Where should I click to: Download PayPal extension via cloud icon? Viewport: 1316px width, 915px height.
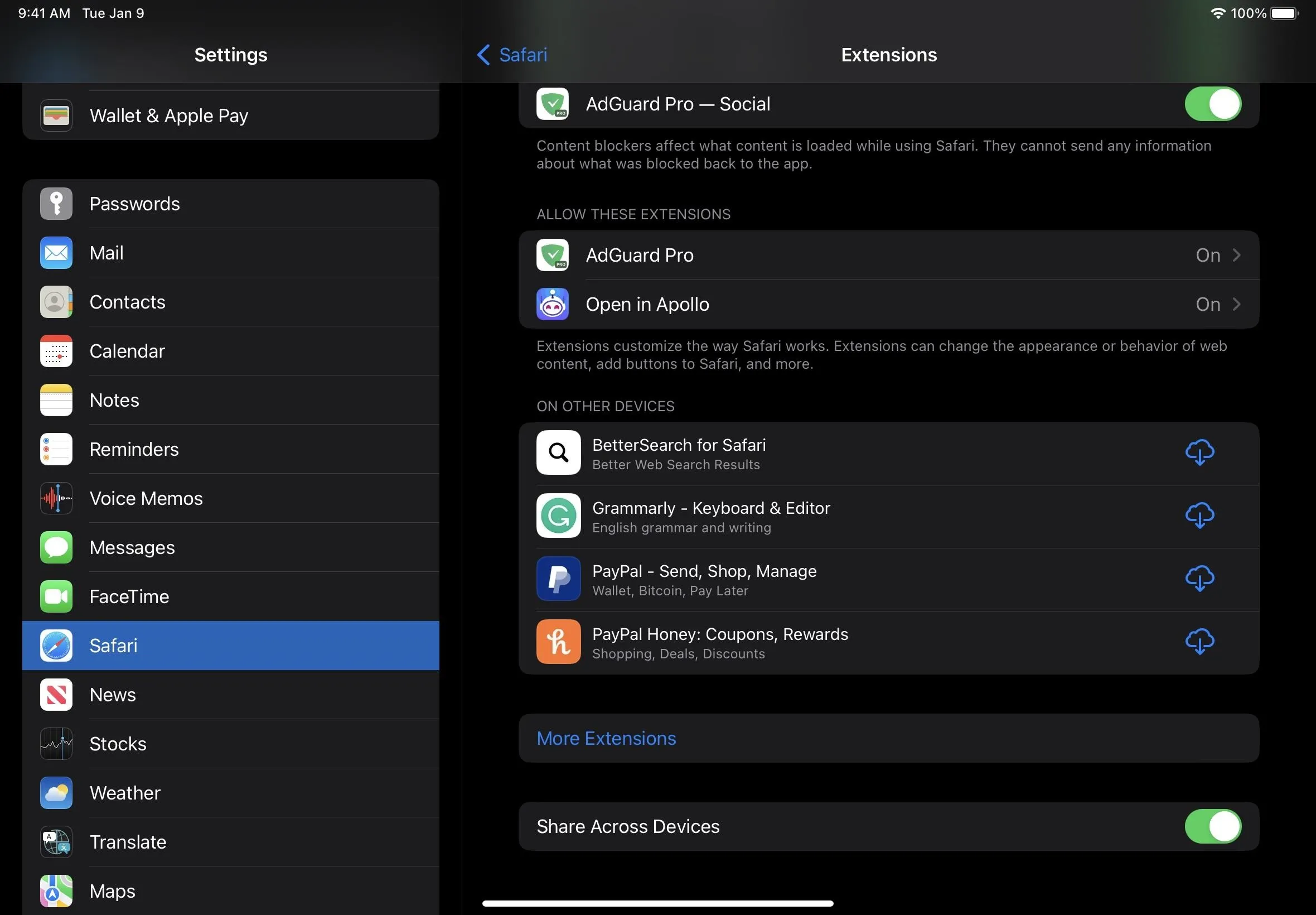[x=1199, y=579]
